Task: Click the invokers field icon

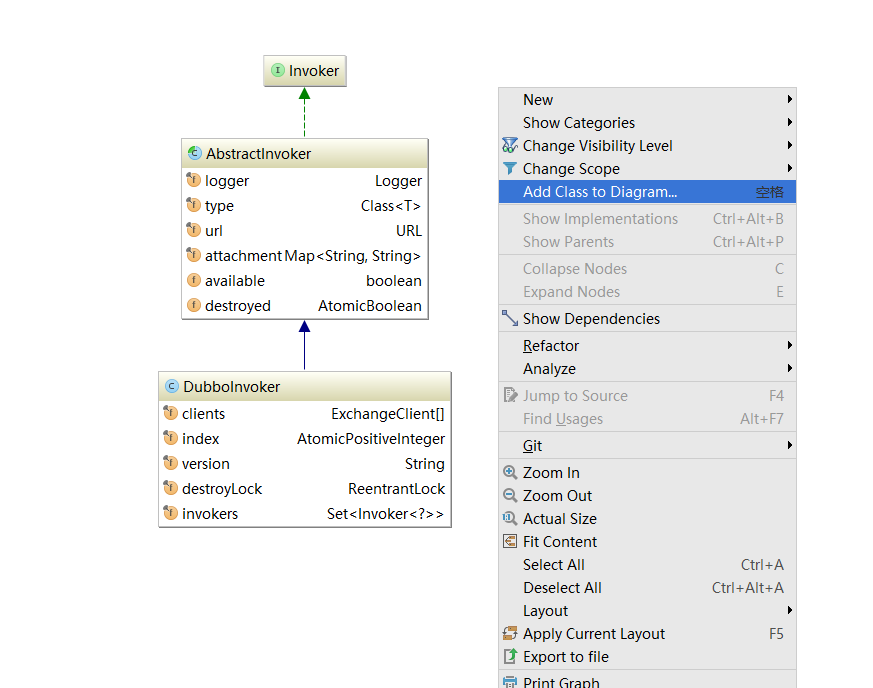Action: [170, 513]
